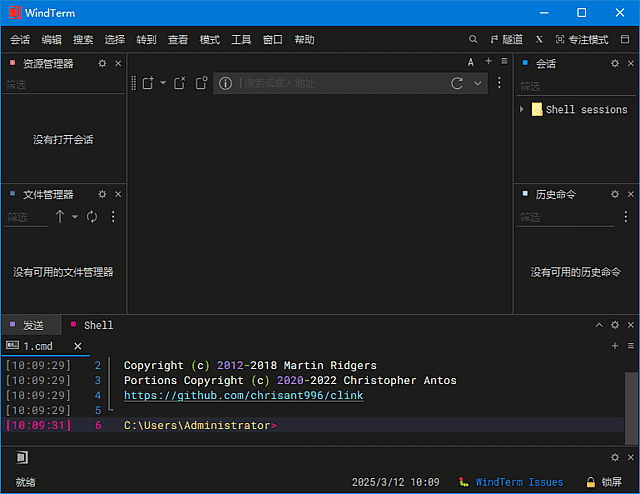Open the center pane tab list menu
Image resolution: width=640 pixels, height=494 pixels.
(504, 61)
